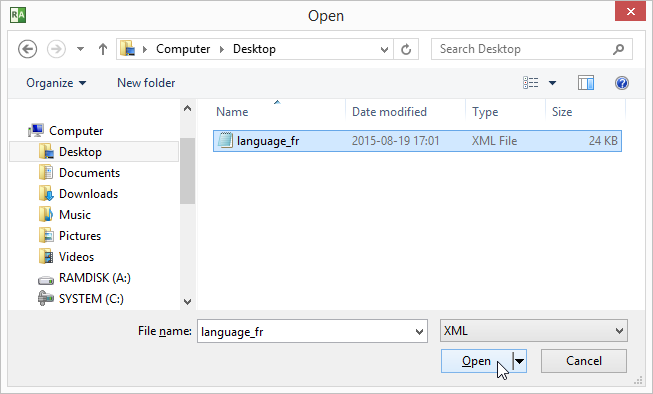Open Help with the question mark icon
Screen dimensions: 653x394
(622, 83)
